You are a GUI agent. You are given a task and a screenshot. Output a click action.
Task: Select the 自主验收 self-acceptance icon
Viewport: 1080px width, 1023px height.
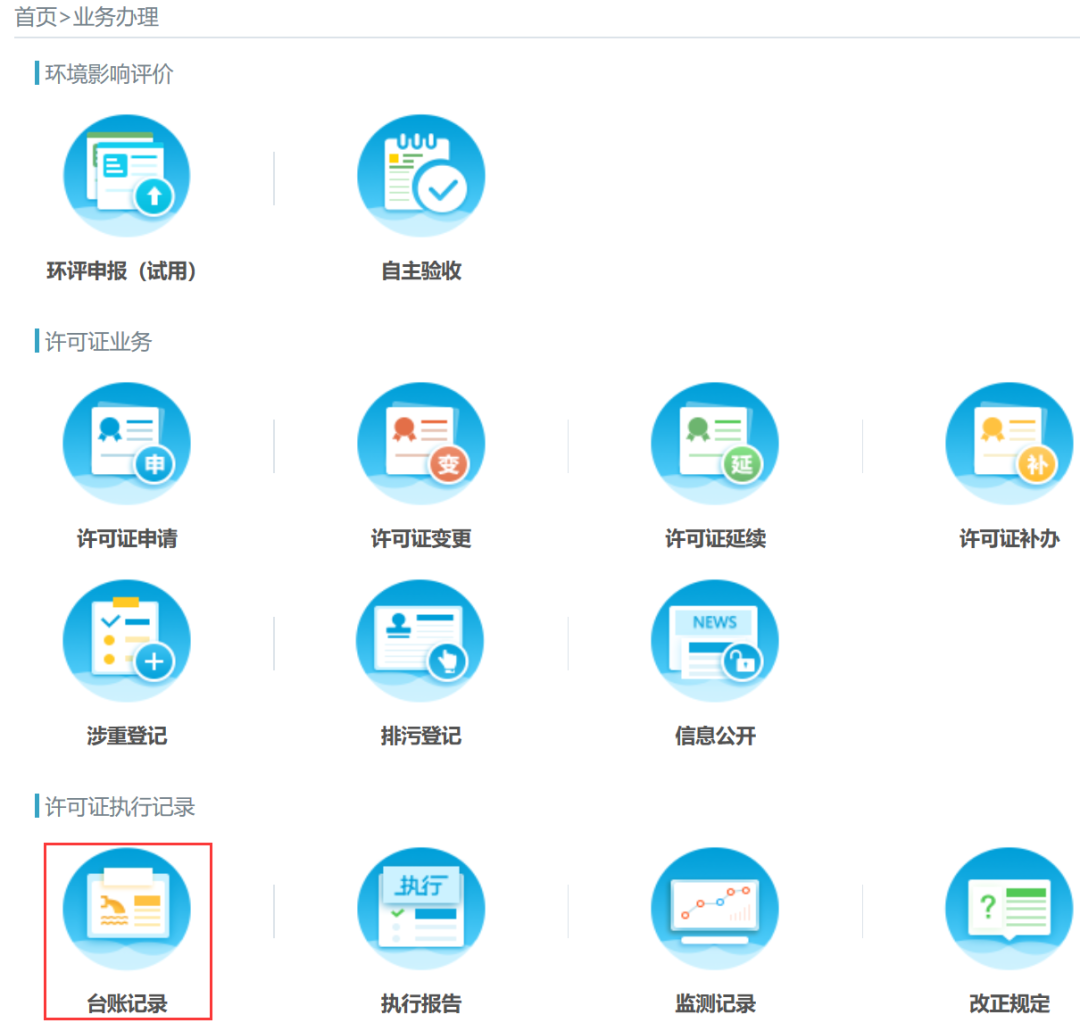click(x=421, y=174)
